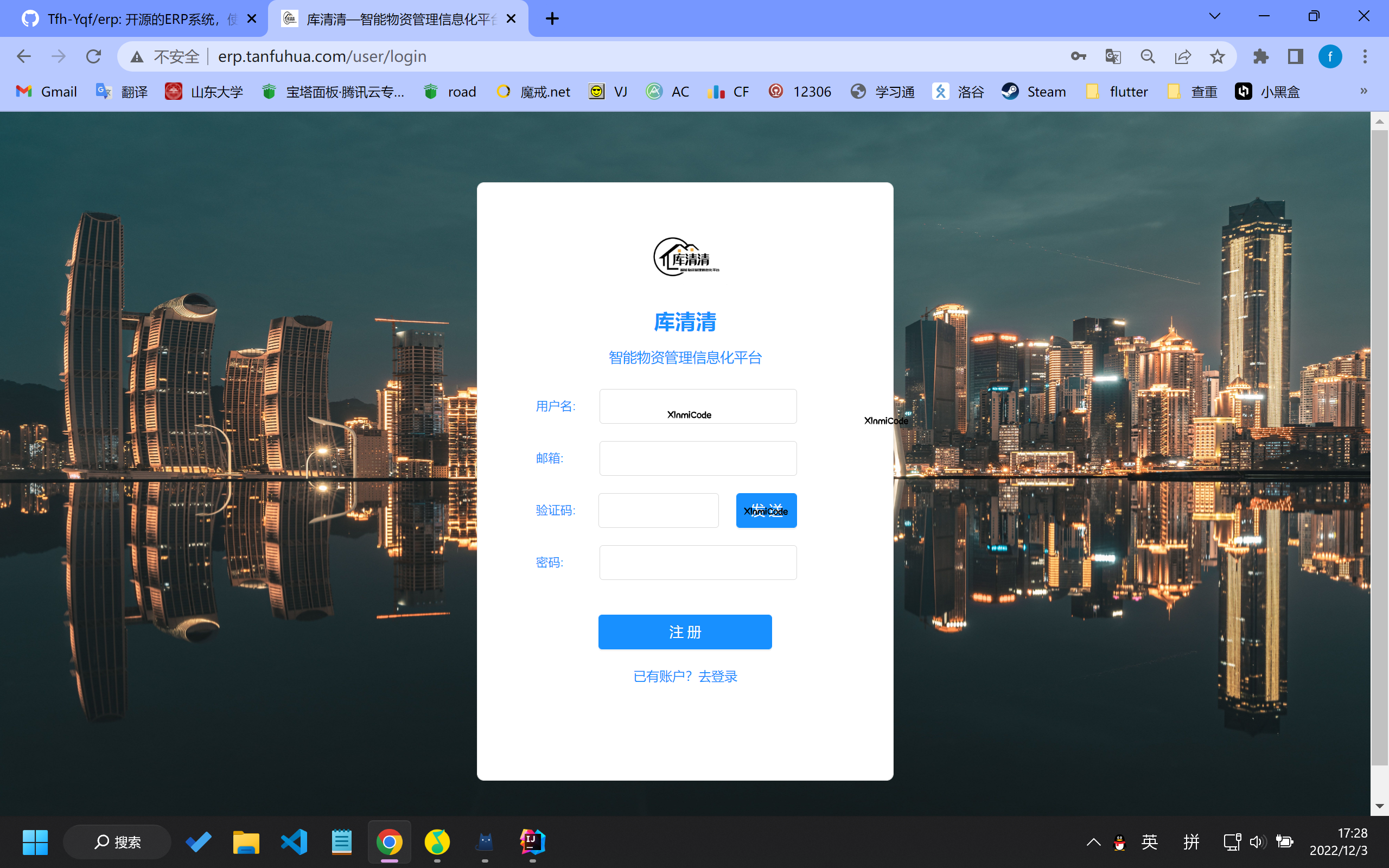The width and height of the screenshot is (1389, 868).
Task: Open the browser extensions puzzle icon
Action: [1261, 56]
